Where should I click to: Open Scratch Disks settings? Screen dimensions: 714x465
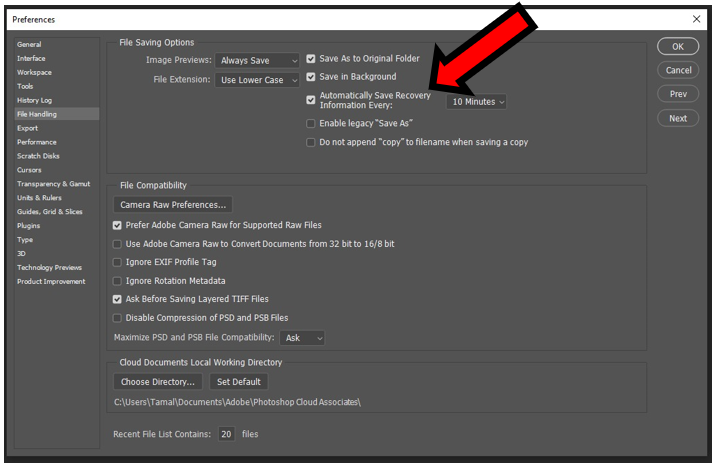coord(38,156)
